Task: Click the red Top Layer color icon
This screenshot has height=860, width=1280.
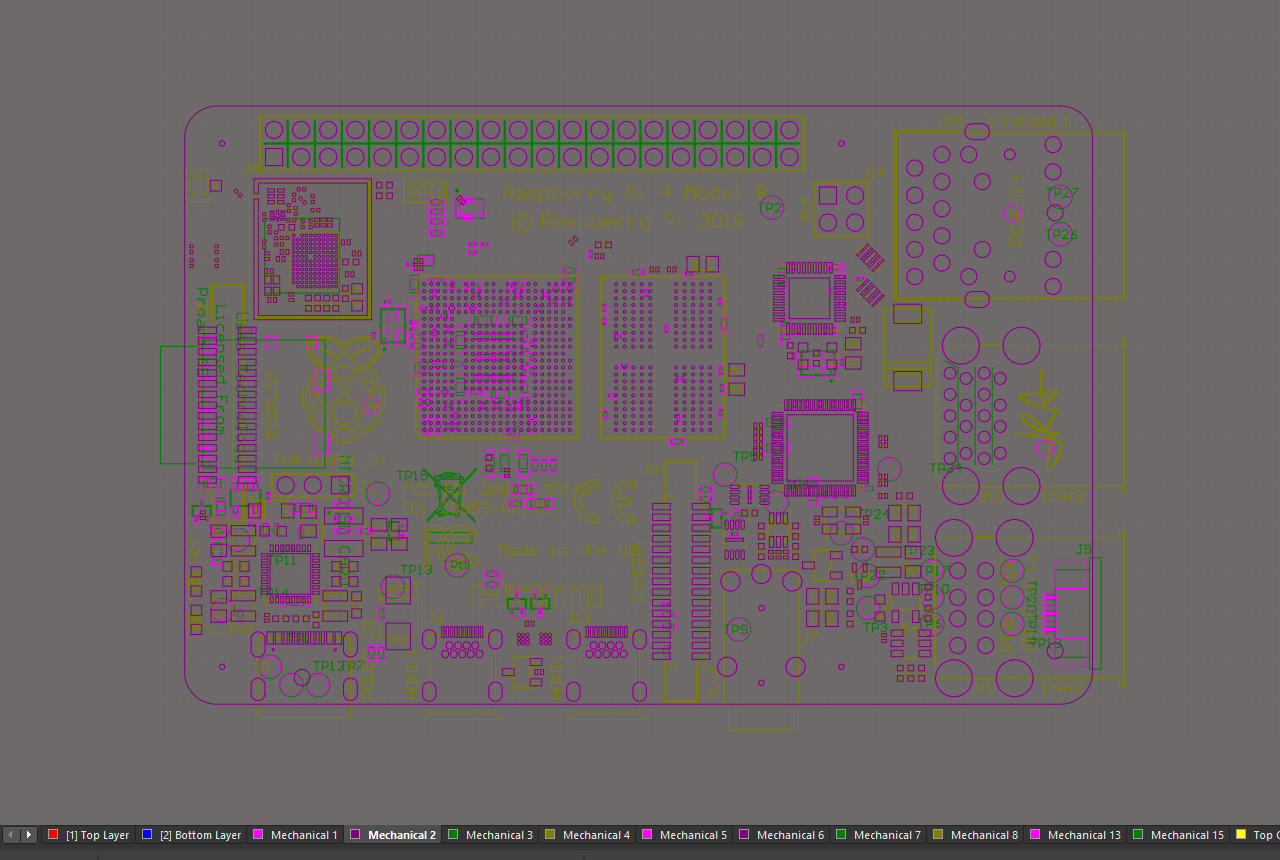Action: (x=52, y=834)
